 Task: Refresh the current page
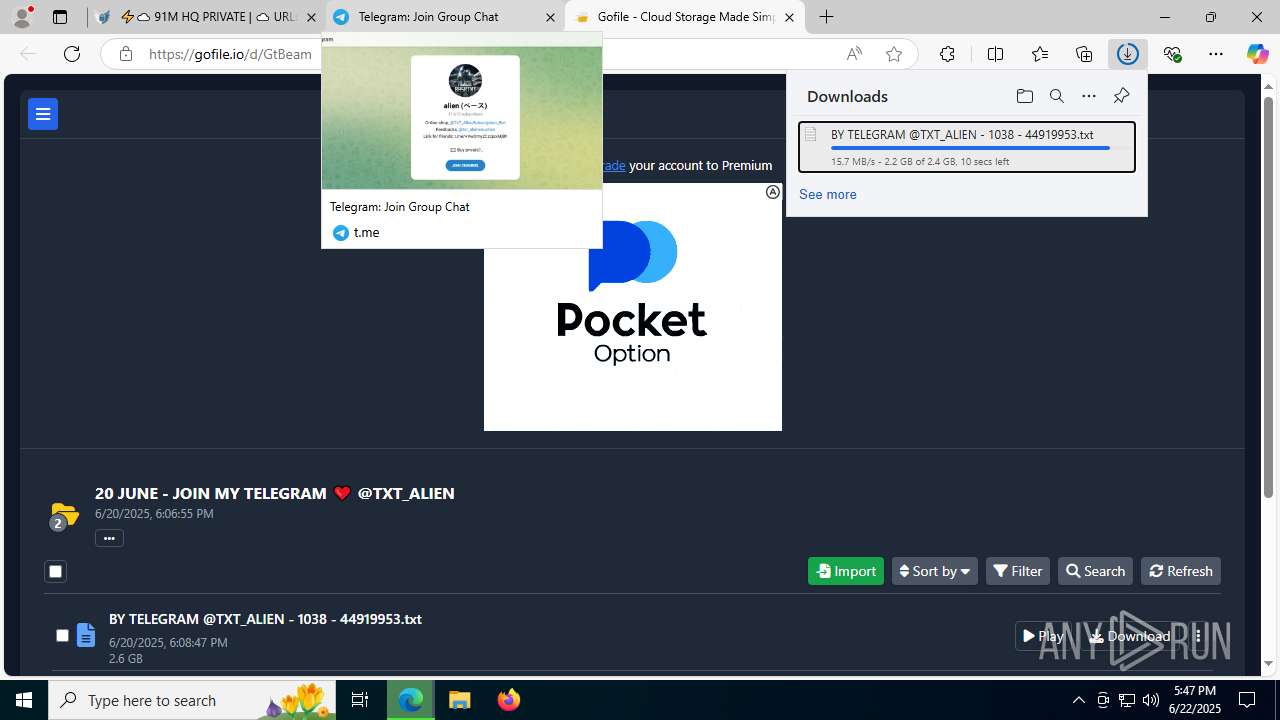point(72,54)
